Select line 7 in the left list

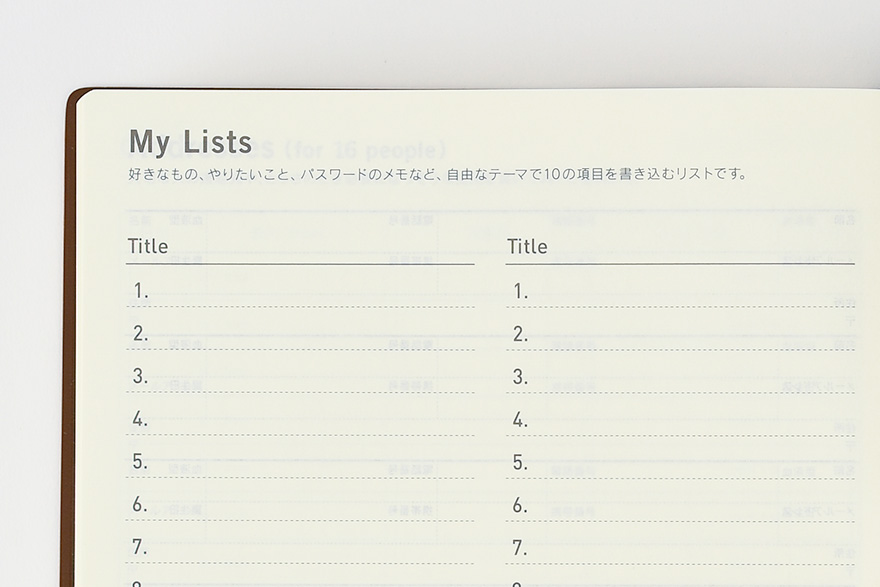300,547
